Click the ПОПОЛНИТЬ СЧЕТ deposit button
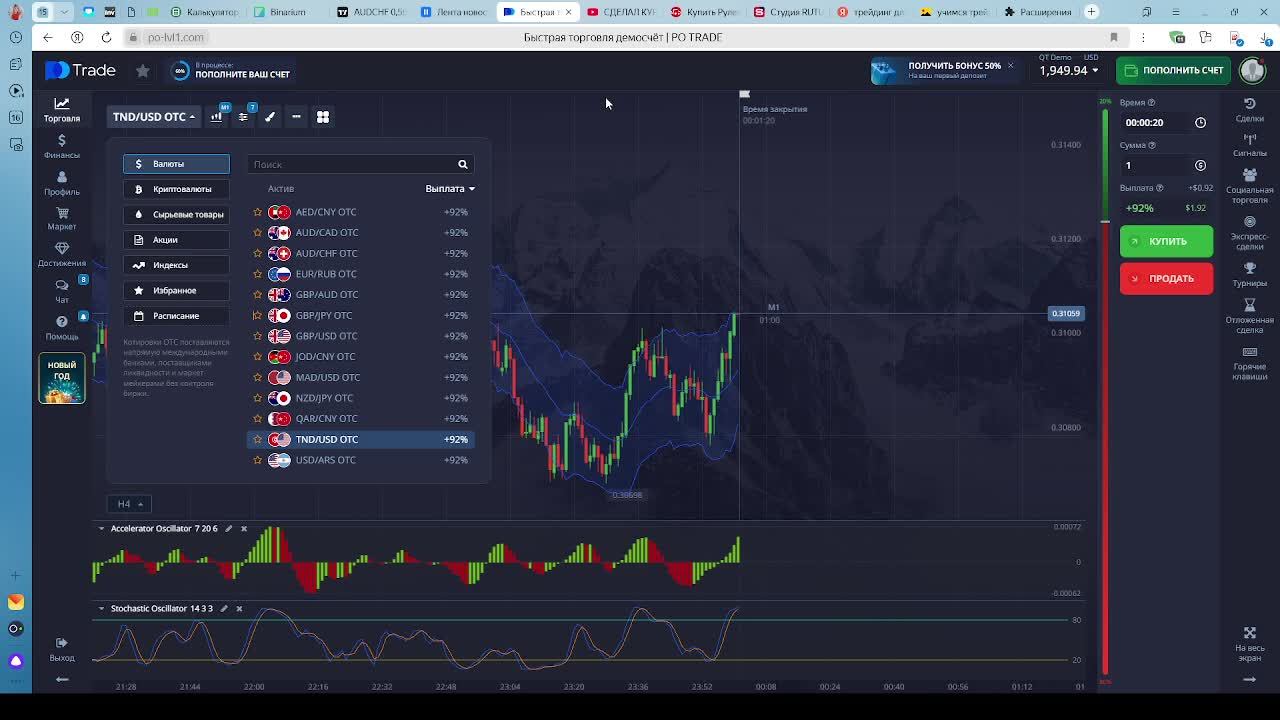This screenshot has height=720, width=1280. [1173, 70]
